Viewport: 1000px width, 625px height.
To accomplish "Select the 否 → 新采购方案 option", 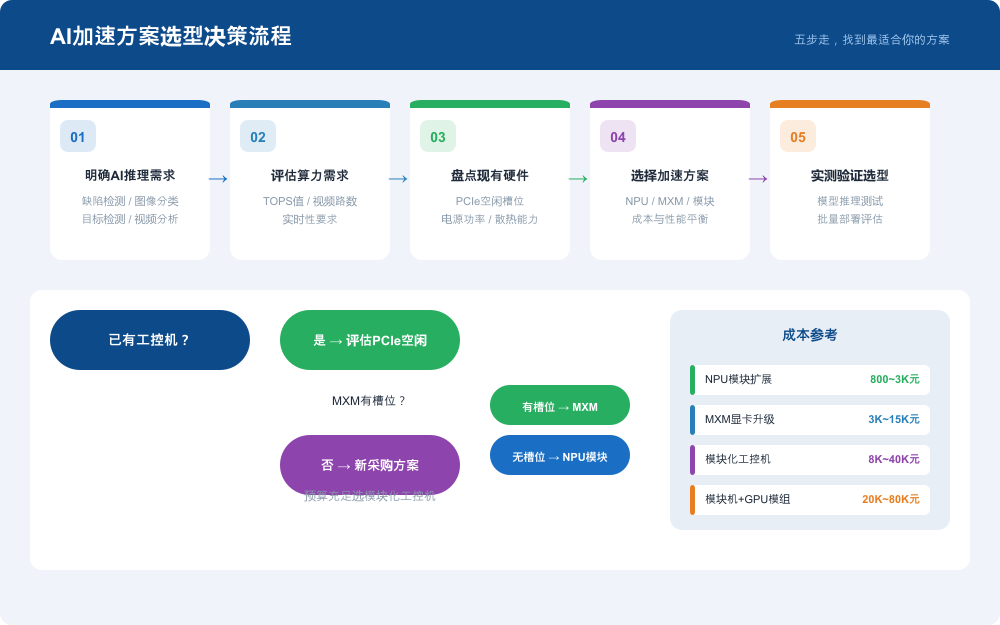I will (369, 465).
